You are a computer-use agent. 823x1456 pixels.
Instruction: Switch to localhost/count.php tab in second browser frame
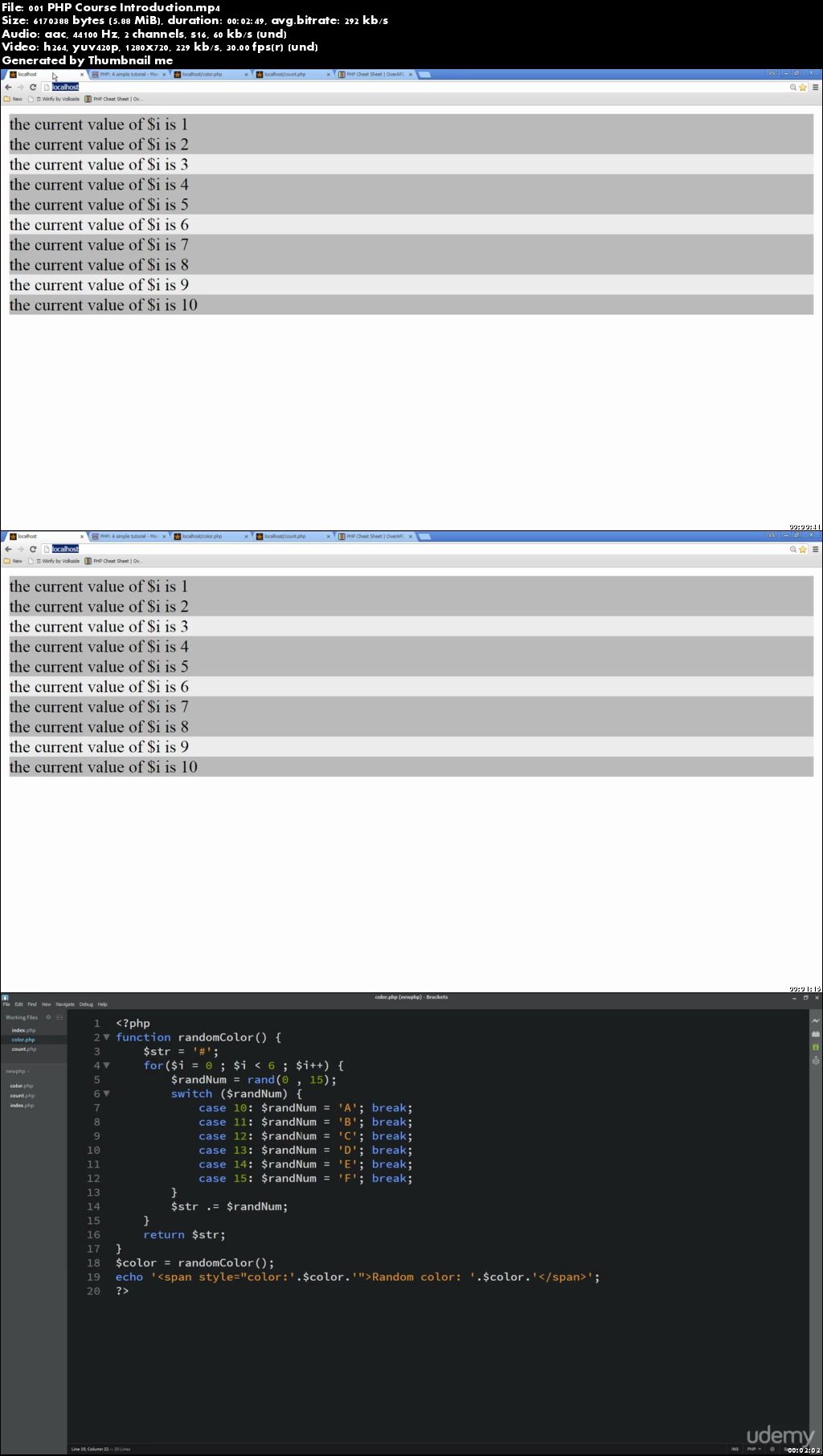tap(291, 536)
